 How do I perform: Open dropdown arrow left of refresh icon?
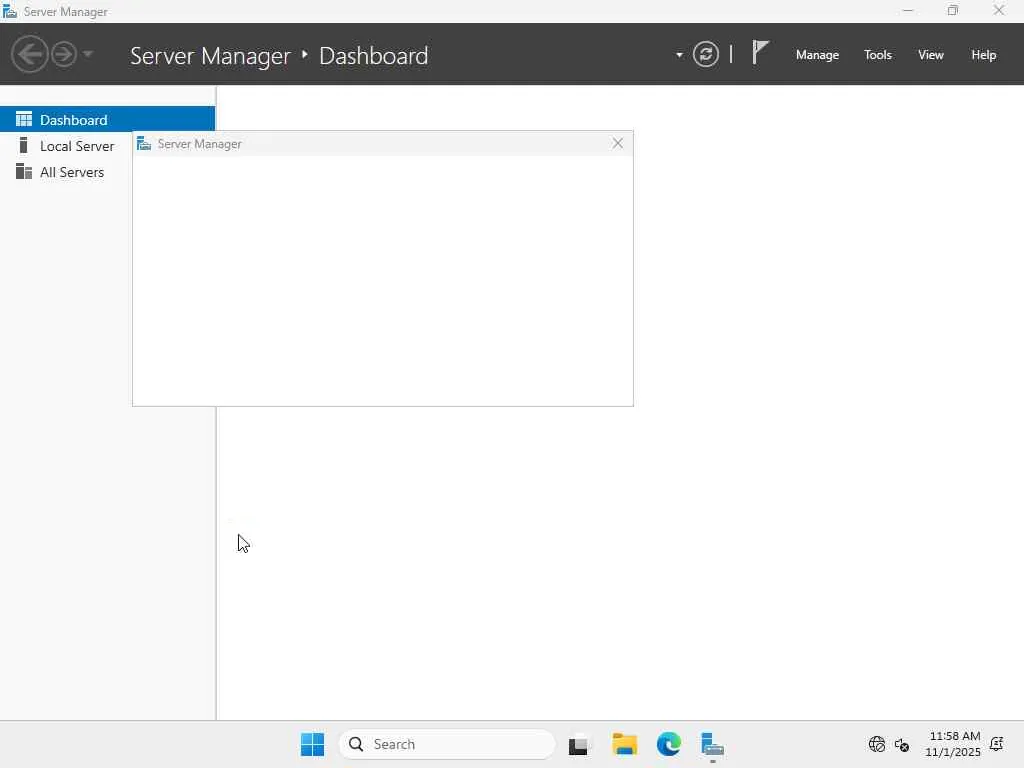679,55
